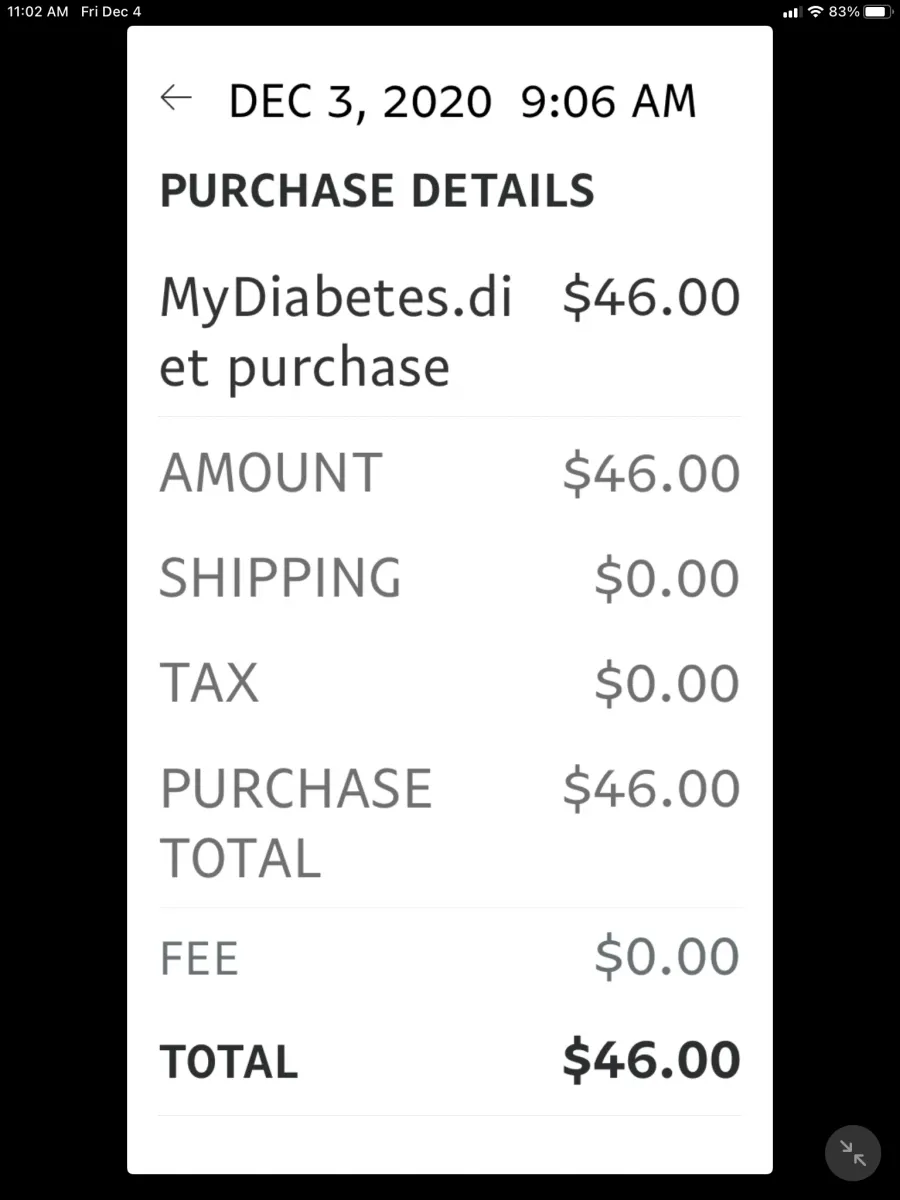Tap the 11:02 AM clock
The image size is (900, 1200).
(x=38, y=11)
